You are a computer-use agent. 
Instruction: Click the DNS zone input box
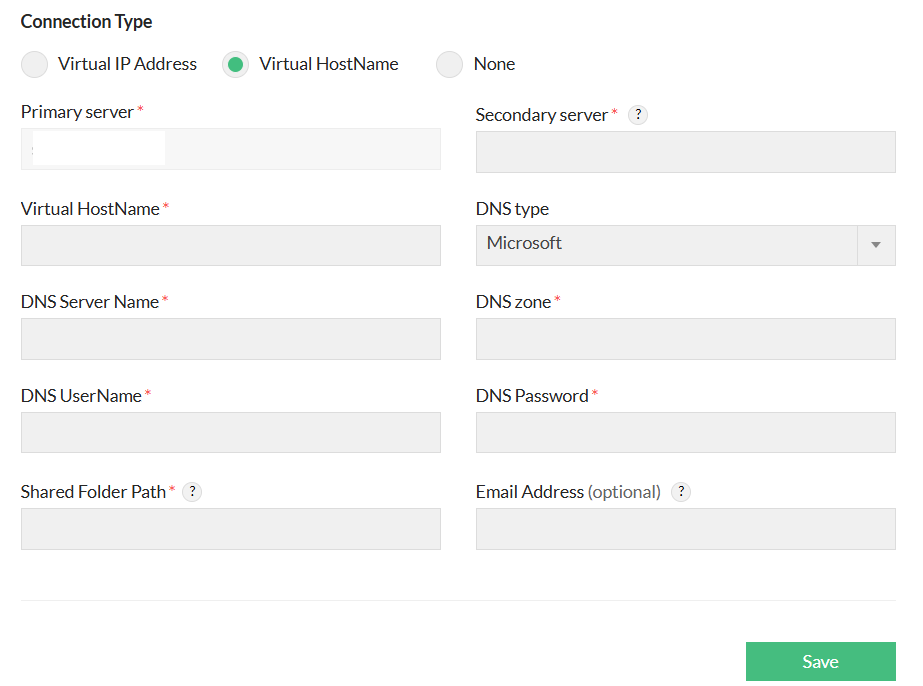click(x=685, y=339)
